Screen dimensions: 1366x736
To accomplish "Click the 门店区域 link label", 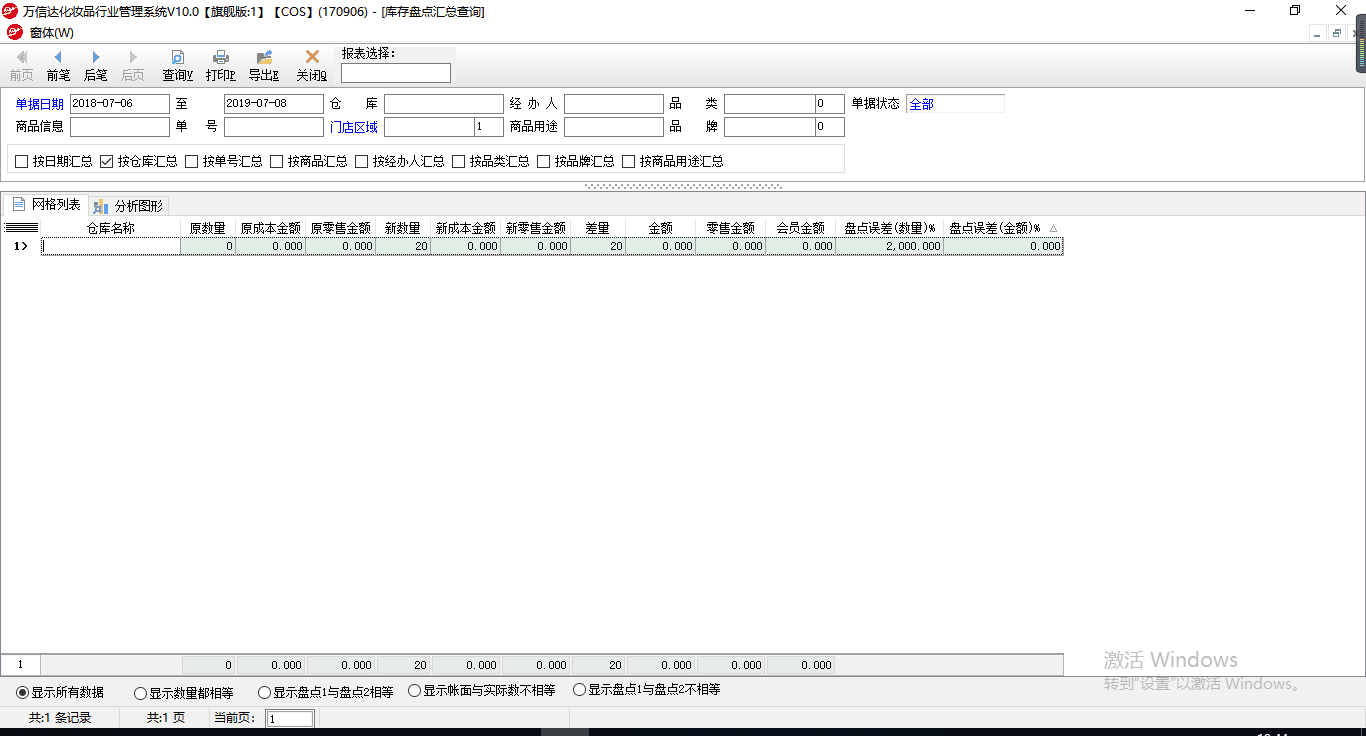I will [x=354, y=127].
